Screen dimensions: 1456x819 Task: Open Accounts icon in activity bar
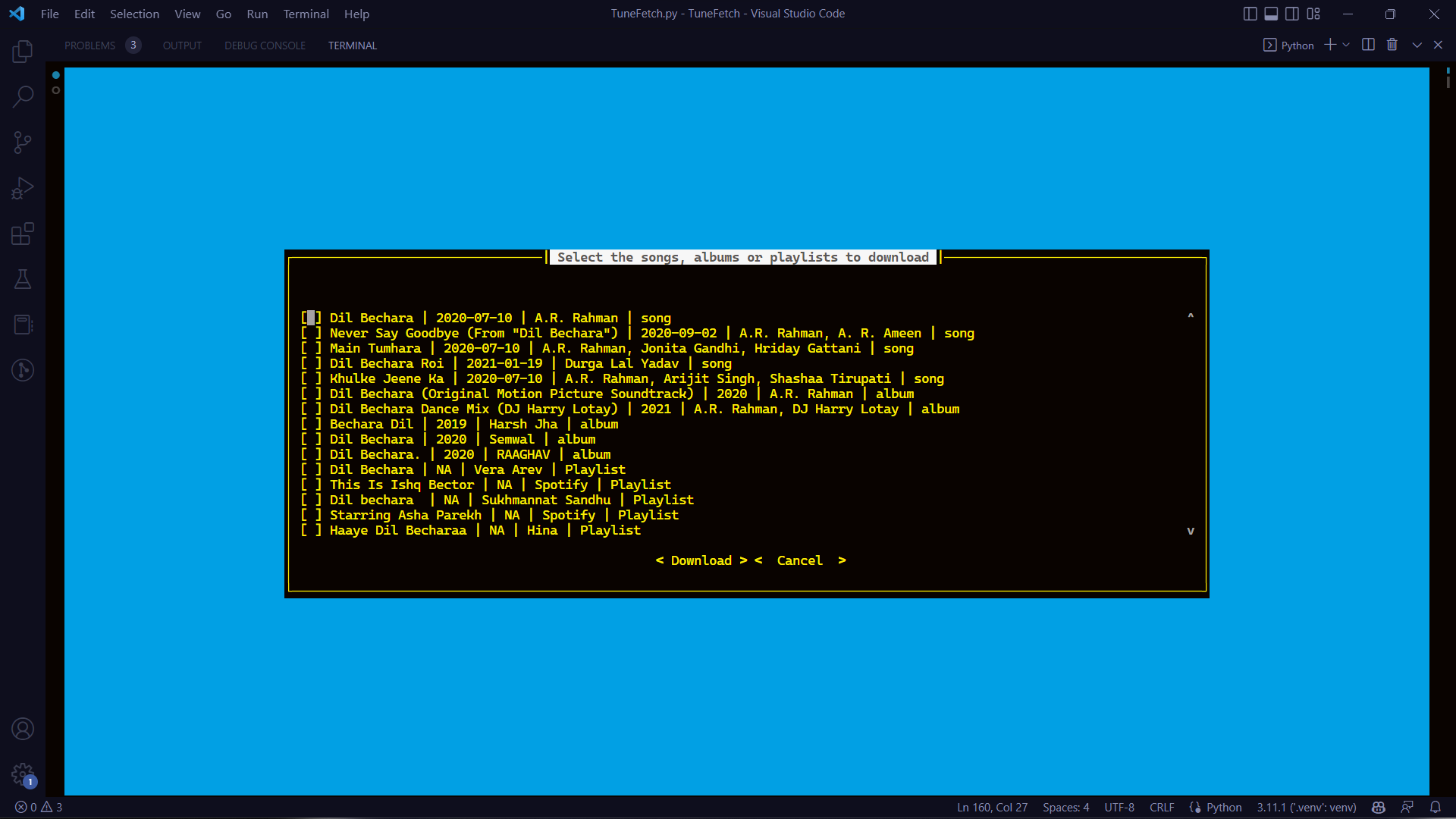click(23, 729)
